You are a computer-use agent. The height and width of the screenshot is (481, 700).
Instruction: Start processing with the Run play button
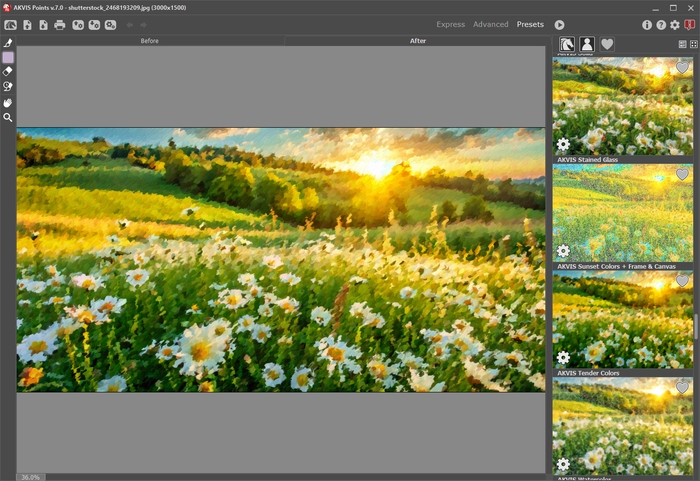pos(559,25)
